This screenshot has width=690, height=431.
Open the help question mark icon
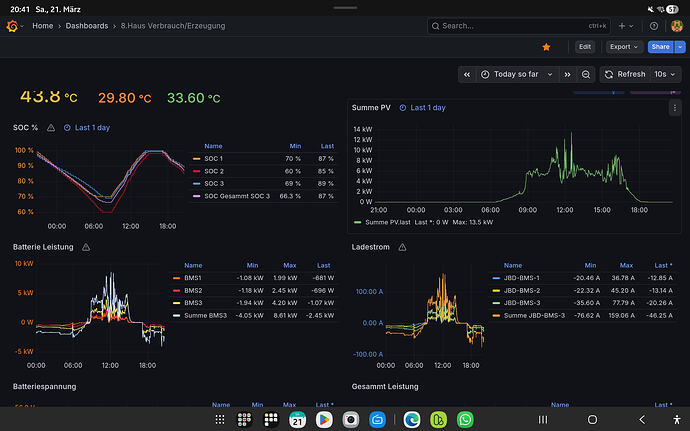pyautogui.click(x=654, y=26)
